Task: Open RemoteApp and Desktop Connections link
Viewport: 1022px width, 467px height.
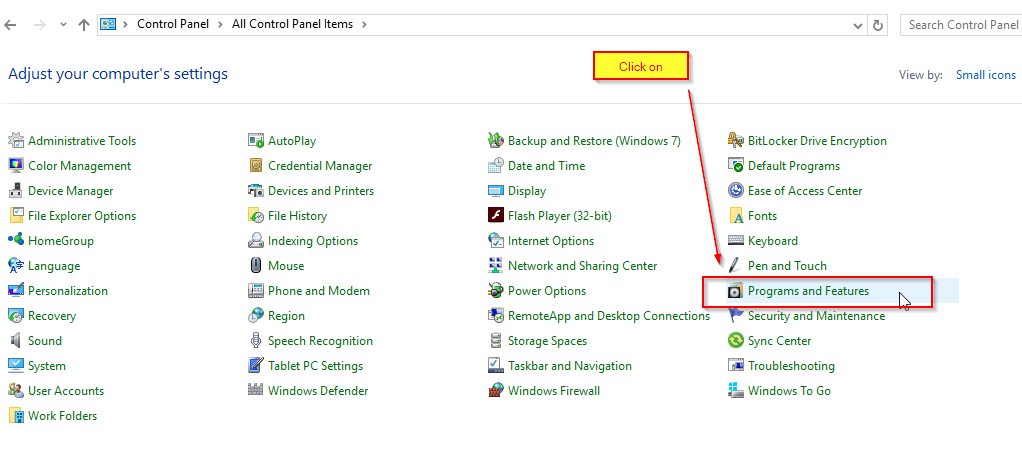Action: 609,316
